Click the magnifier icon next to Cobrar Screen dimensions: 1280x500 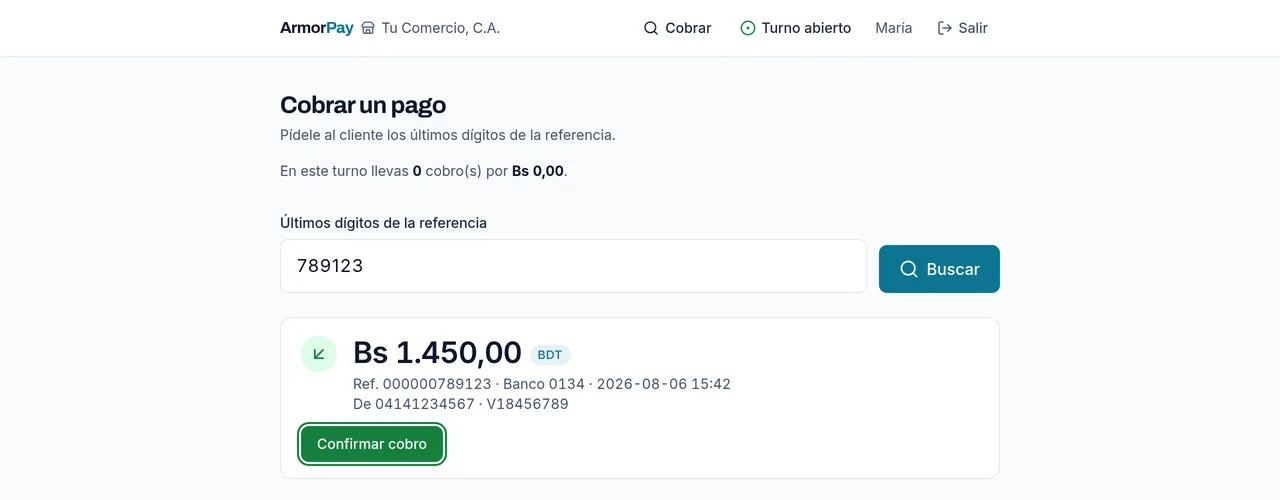651,28
